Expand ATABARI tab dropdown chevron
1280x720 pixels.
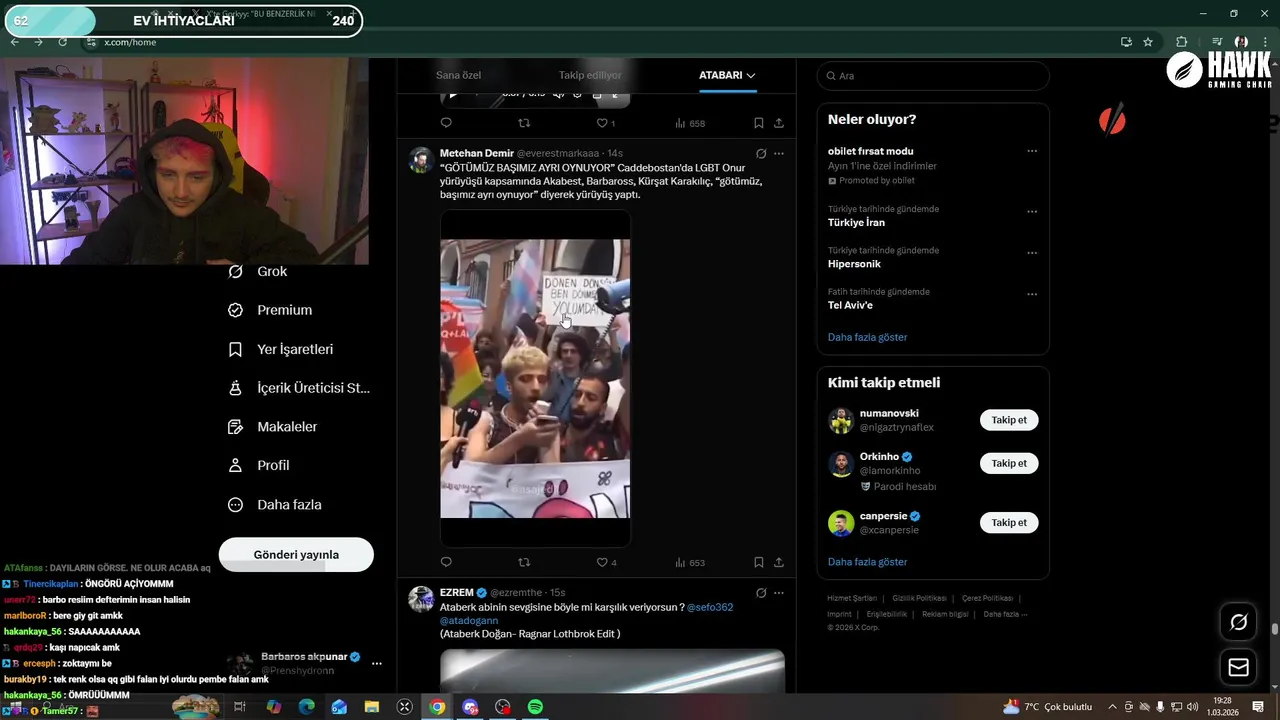point(751,75)
